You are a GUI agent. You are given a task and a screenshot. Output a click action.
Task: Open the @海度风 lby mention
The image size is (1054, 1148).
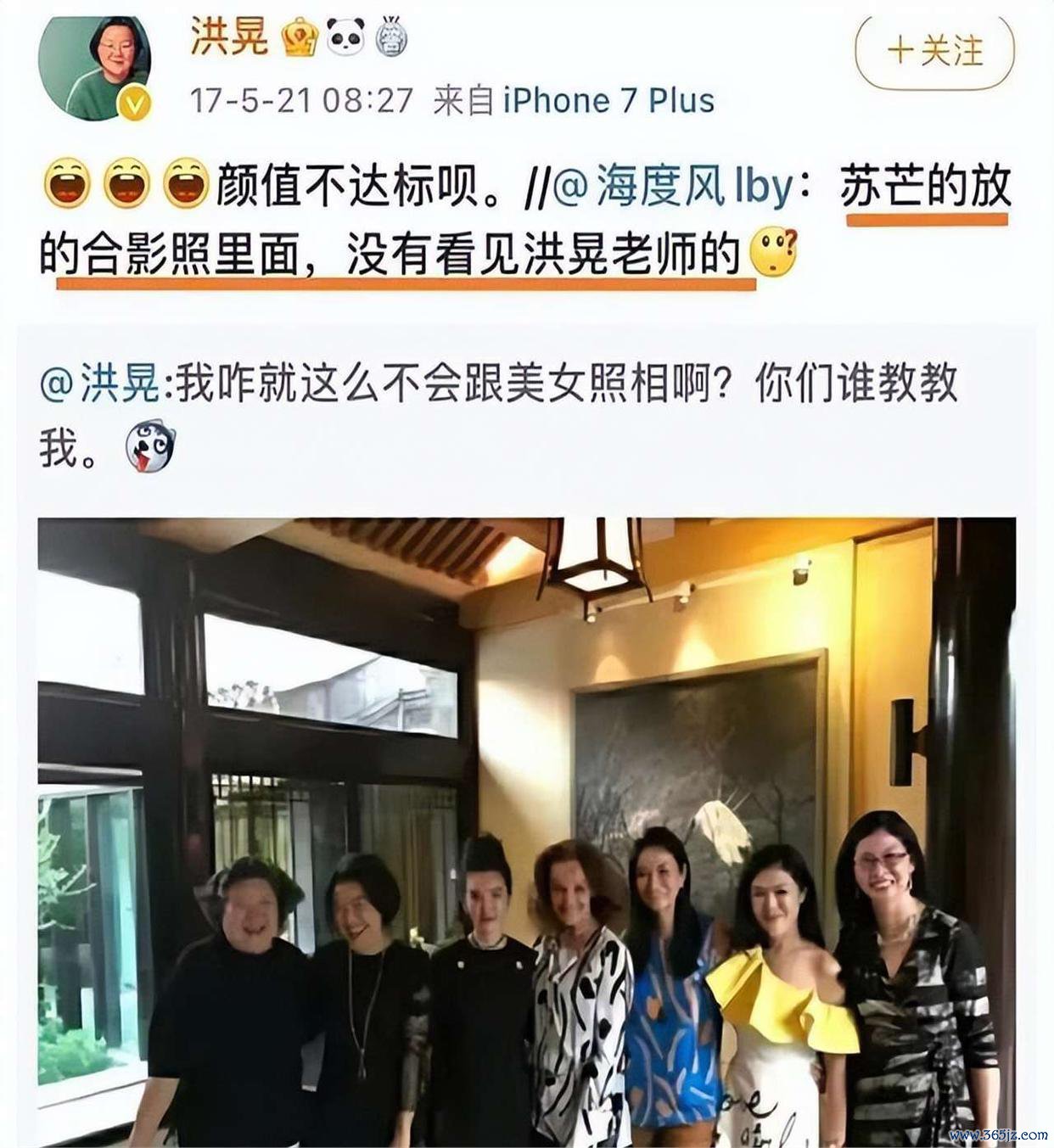675,185
